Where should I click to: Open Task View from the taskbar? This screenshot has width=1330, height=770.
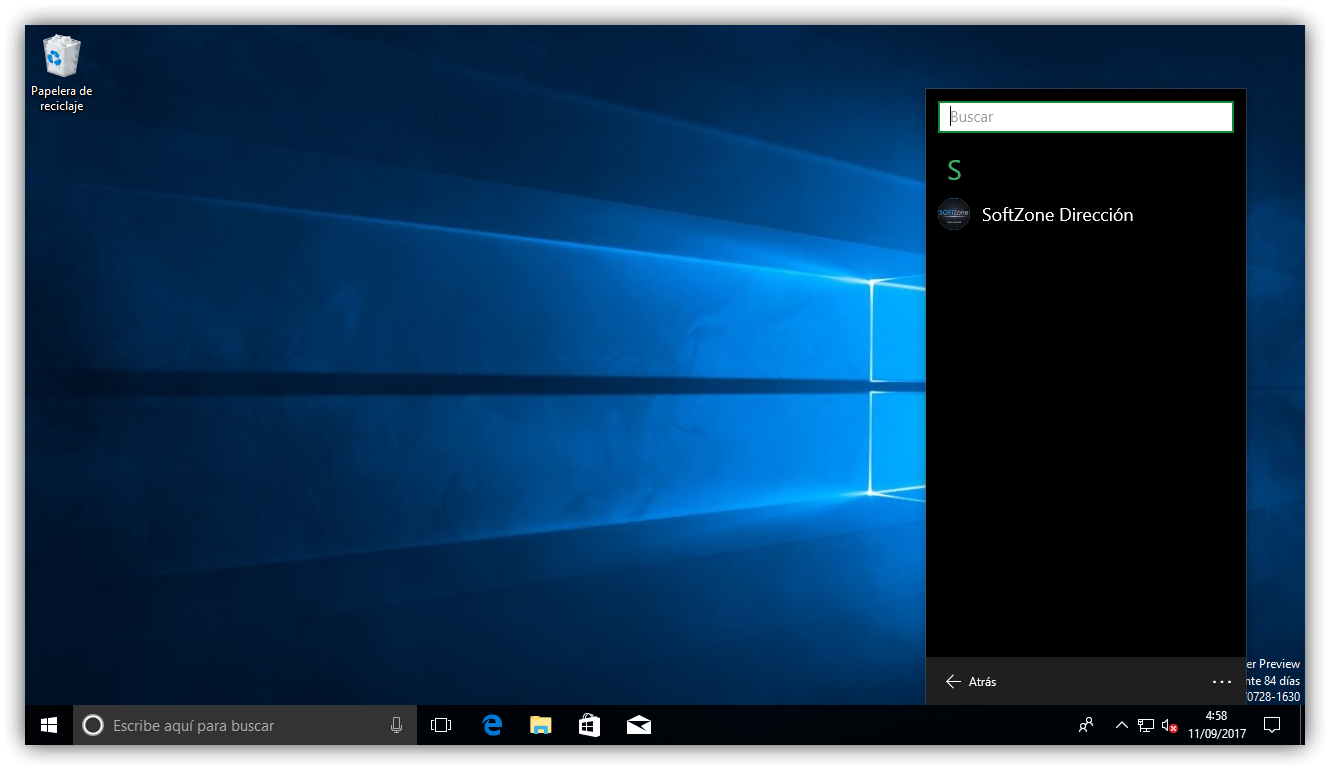point(441,725)
